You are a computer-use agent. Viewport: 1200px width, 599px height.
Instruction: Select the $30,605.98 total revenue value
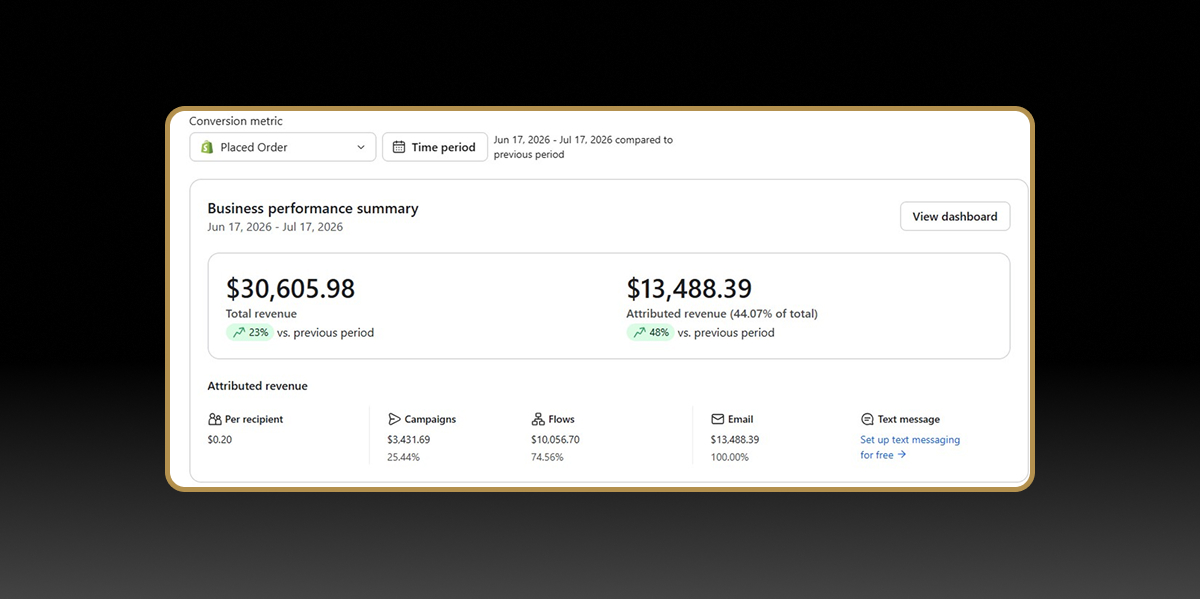coord(290,289)
